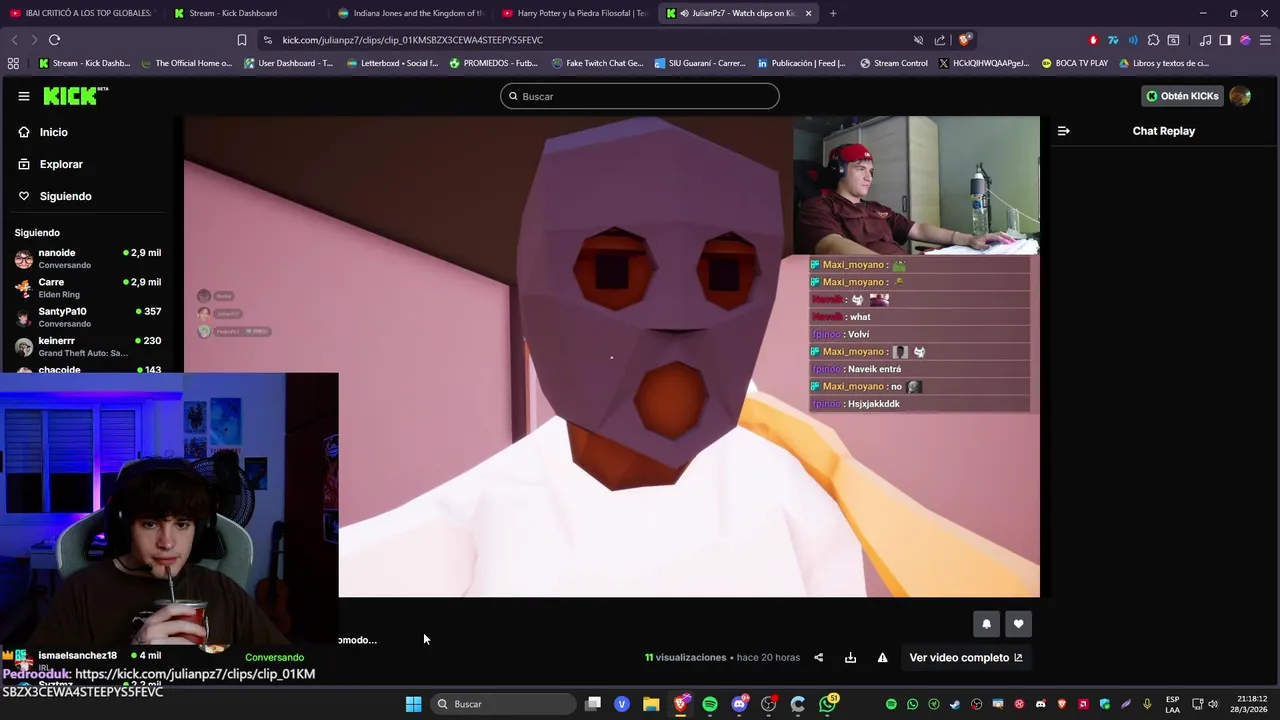Open Libros y textos bookmark
This screenshot has height=720, width=1280.
[1164, 63]
